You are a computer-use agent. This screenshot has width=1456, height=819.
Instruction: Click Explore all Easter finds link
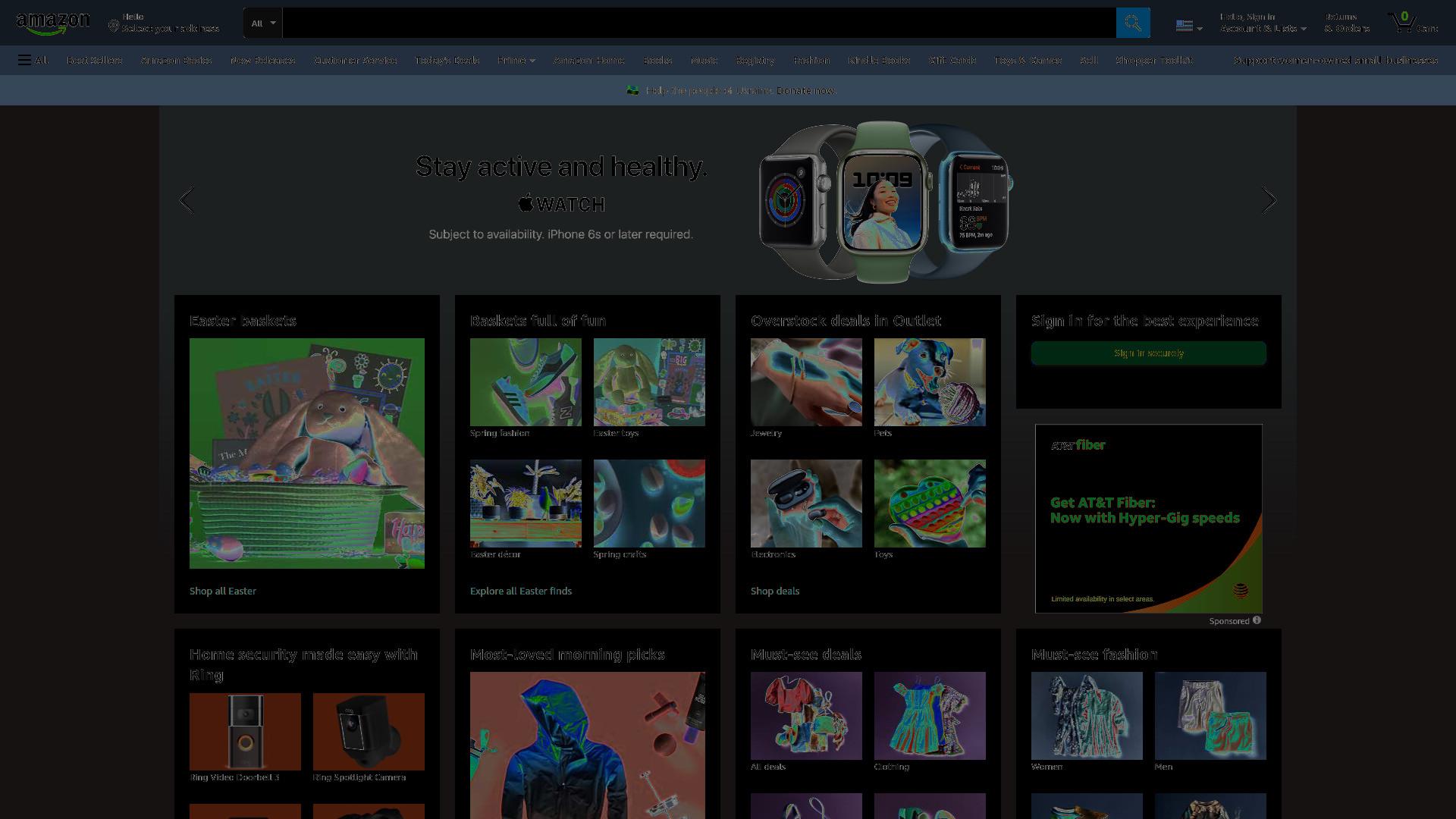tap(521, 591)
